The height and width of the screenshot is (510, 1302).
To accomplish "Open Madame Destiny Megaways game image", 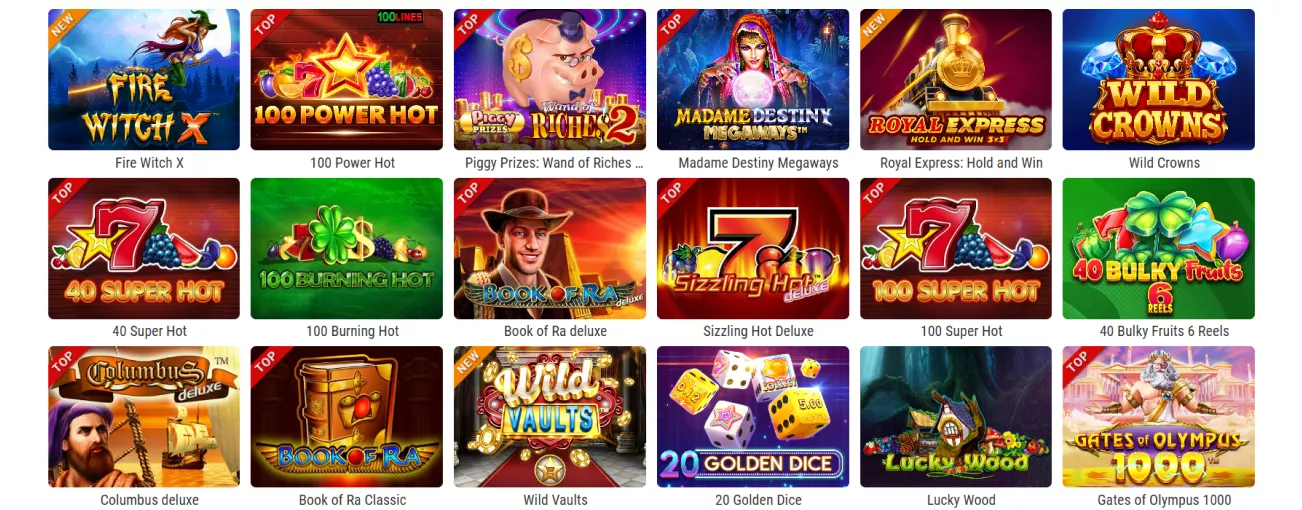I will tap(753, 80).
